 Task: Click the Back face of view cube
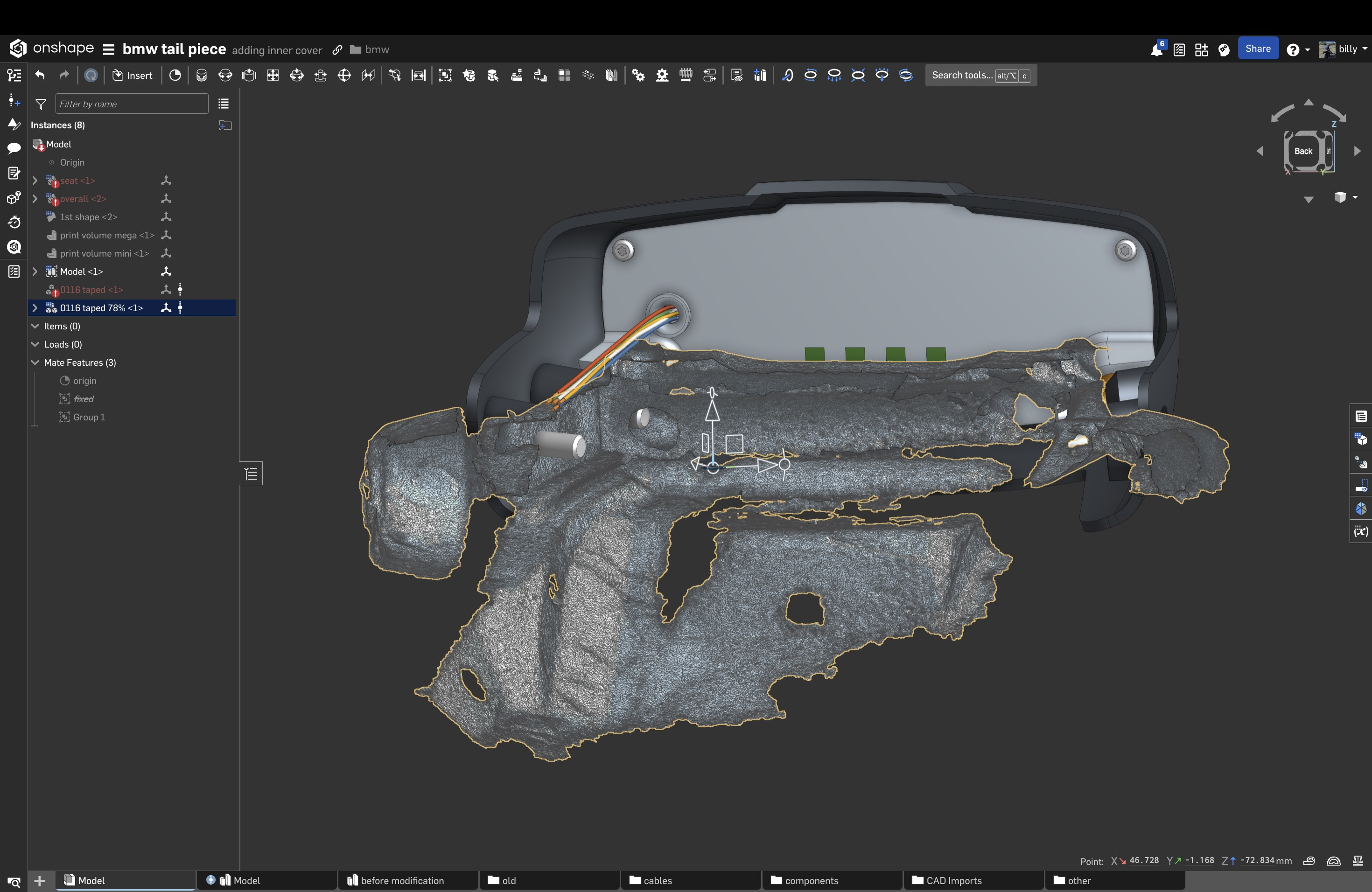coord(1303,151)
